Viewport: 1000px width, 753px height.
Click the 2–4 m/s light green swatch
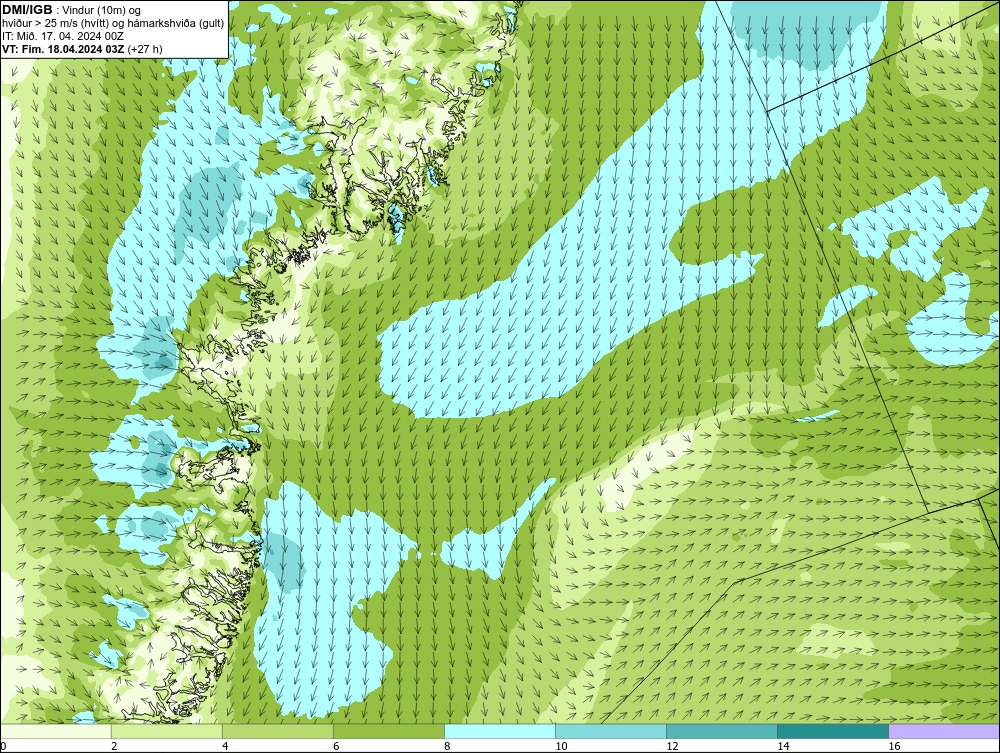point(166,731)
